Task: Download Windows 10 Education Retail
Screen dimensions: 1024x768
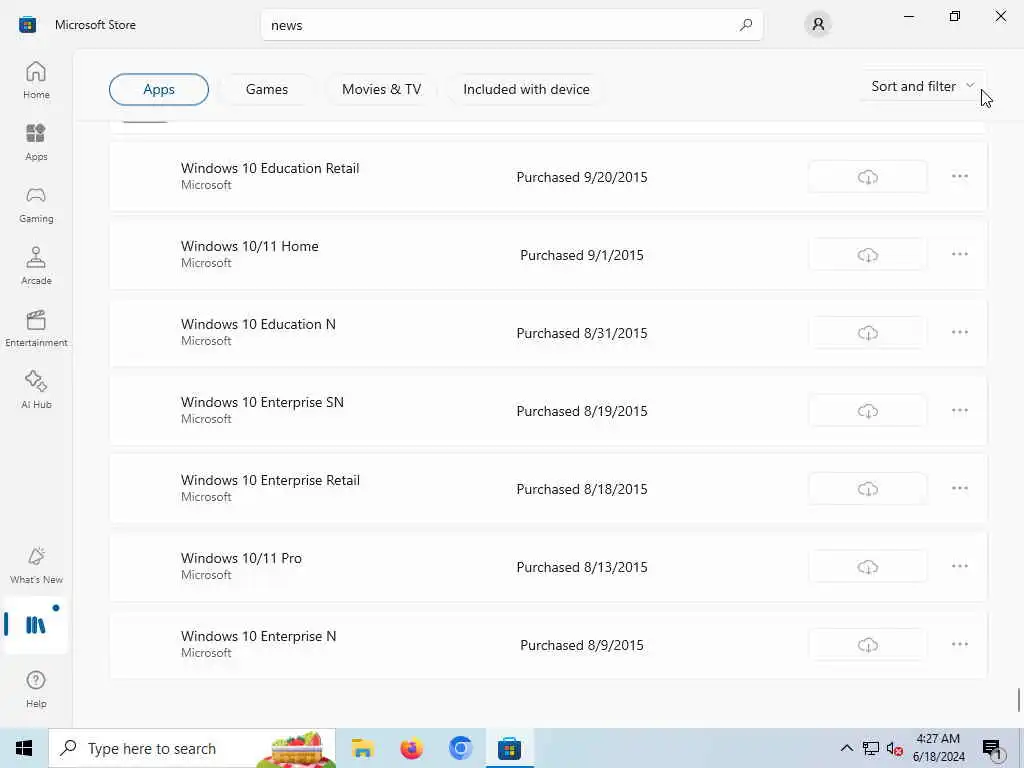Action: [867, 177]
